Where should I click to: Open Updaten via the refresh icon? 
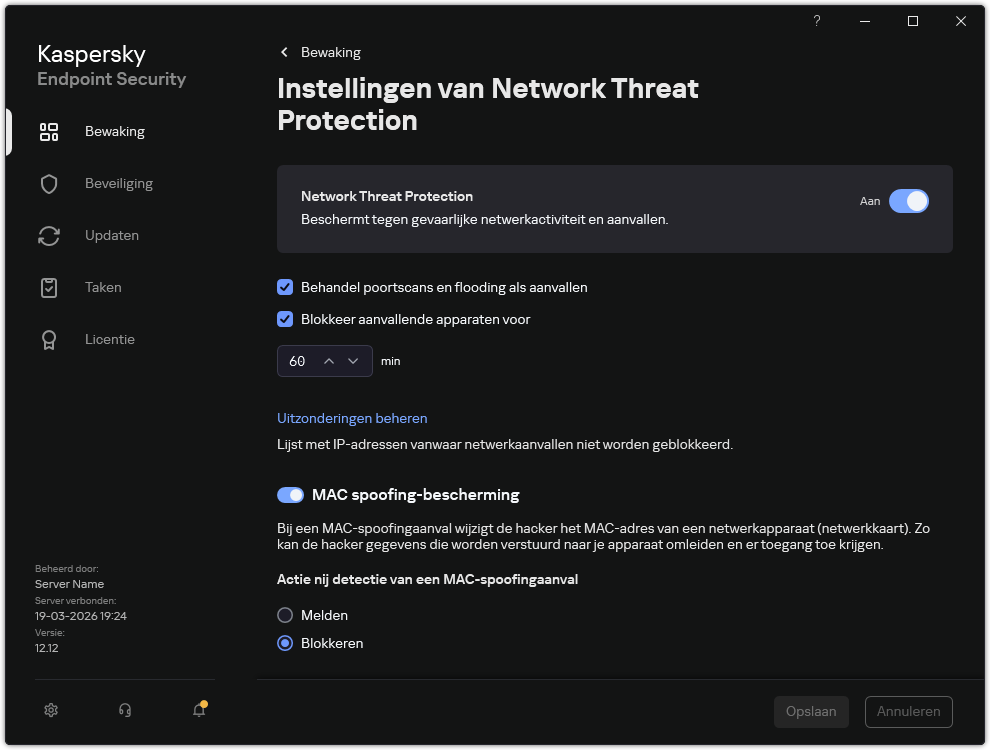[x=49, y=235]
